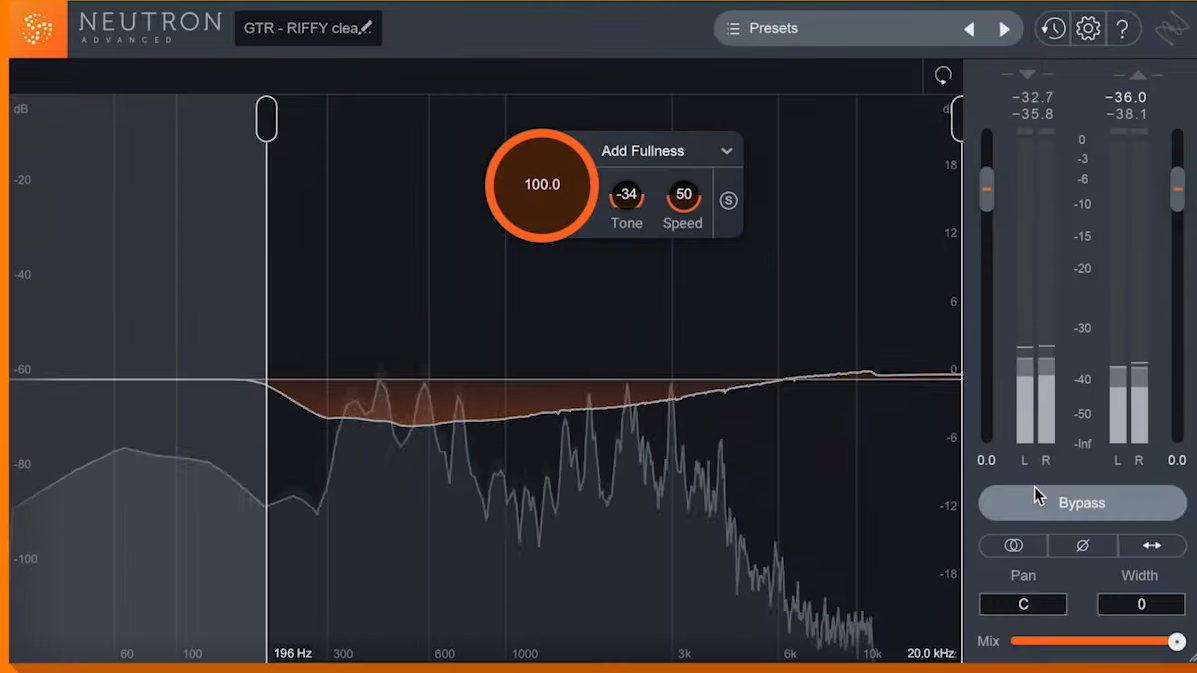Click the output meter up-arrow marker
Image resolution: width=1197 pixels, height=673 pixels.
[1138, 74]
